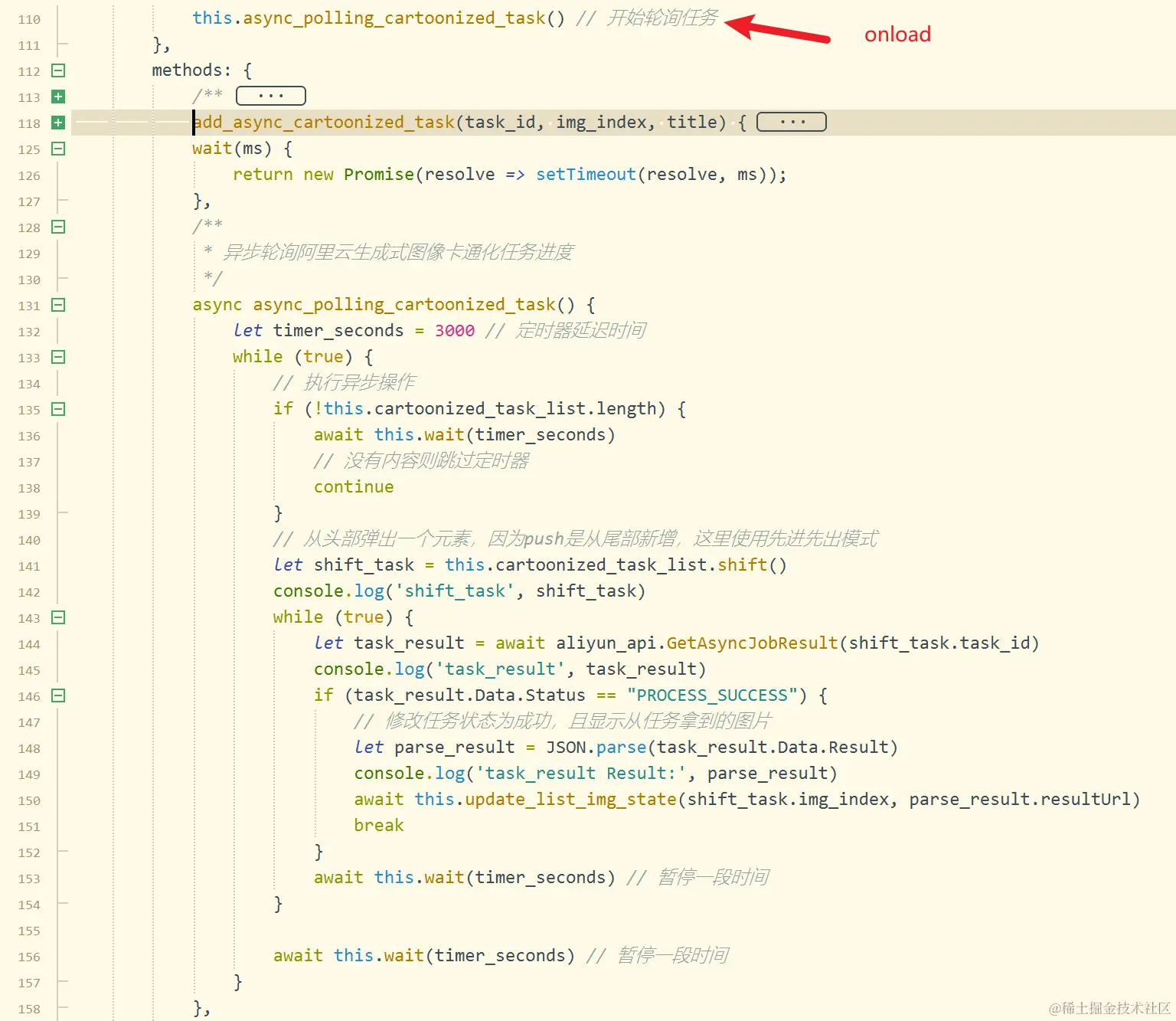Collapse the doc comment fold at line 128
This screenshot has height=1021, width=1176.
[x=58, y=227]
